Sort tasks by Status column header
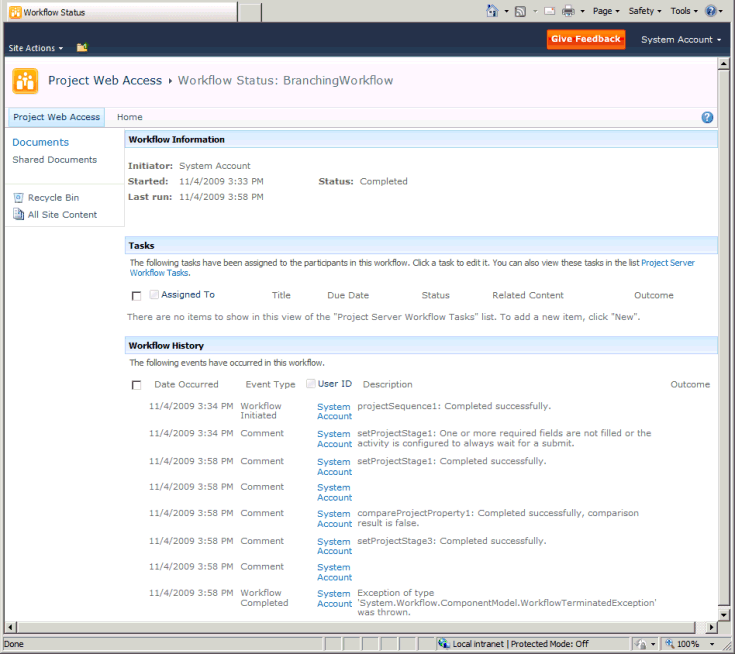This screenshot has height=654, width=735. pos(435,295)
